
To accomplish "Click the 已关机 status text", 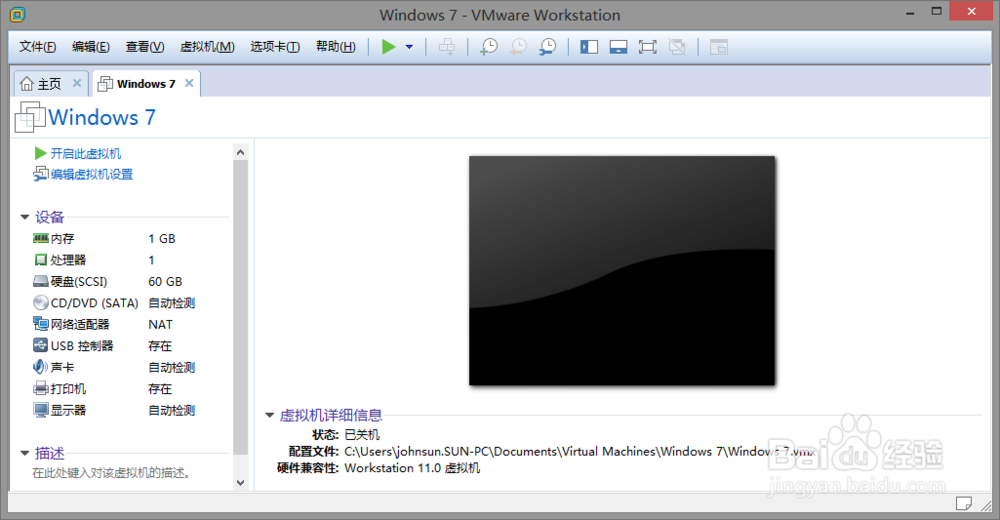I will 362,435.
